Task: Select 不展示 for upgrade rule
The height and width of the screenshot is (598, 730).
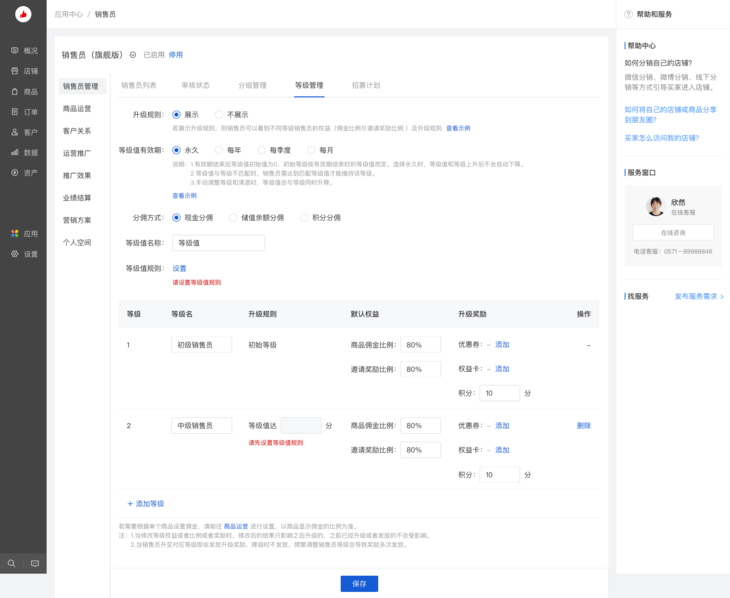Action: click(220, 115)
